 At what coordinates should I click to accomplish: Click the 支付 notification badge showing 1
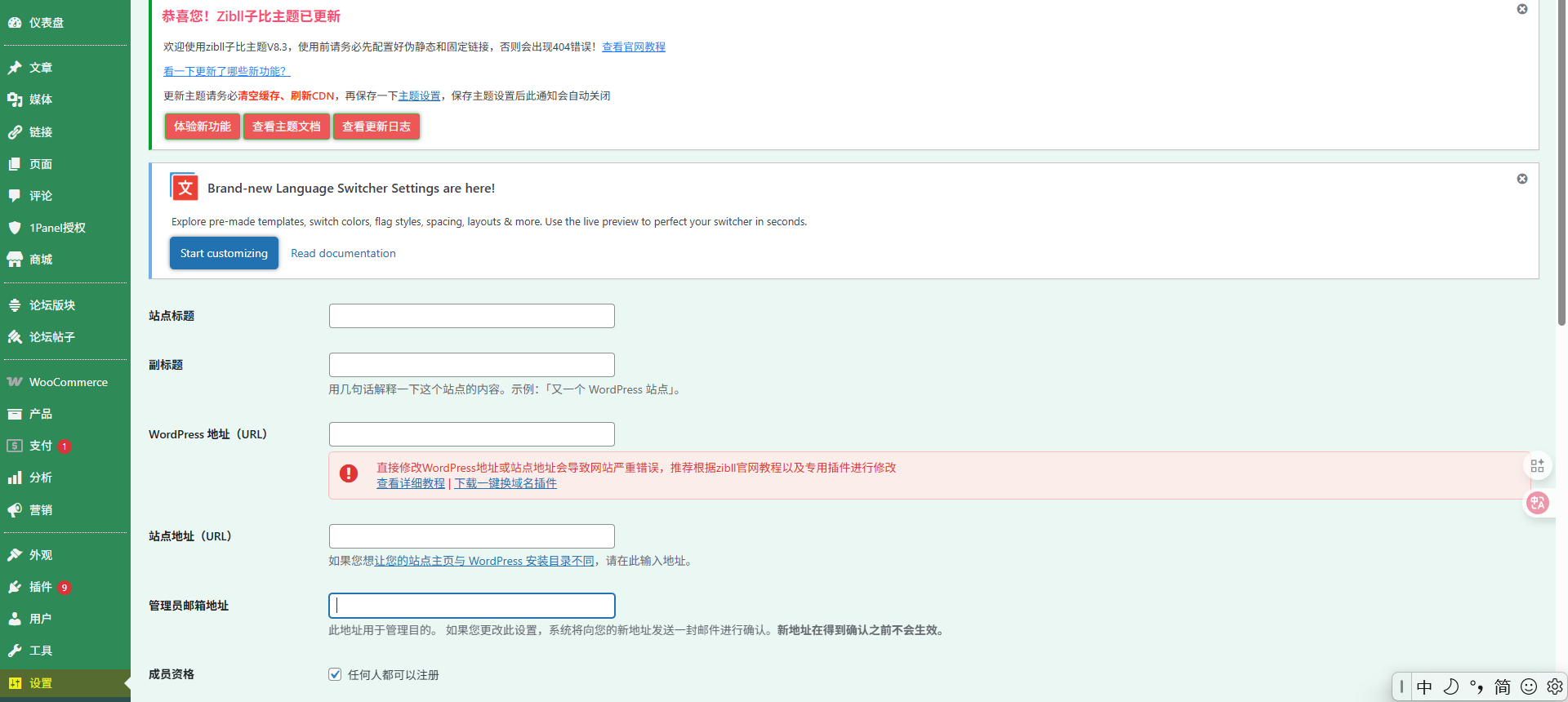[x=65, y=447]
